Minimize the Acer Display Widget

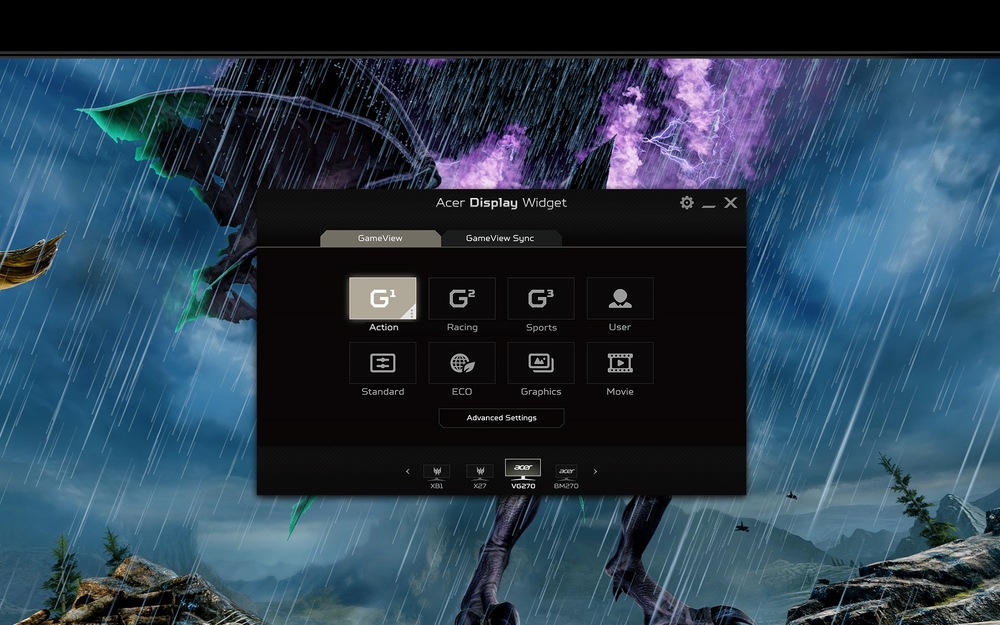pos(709,204)
